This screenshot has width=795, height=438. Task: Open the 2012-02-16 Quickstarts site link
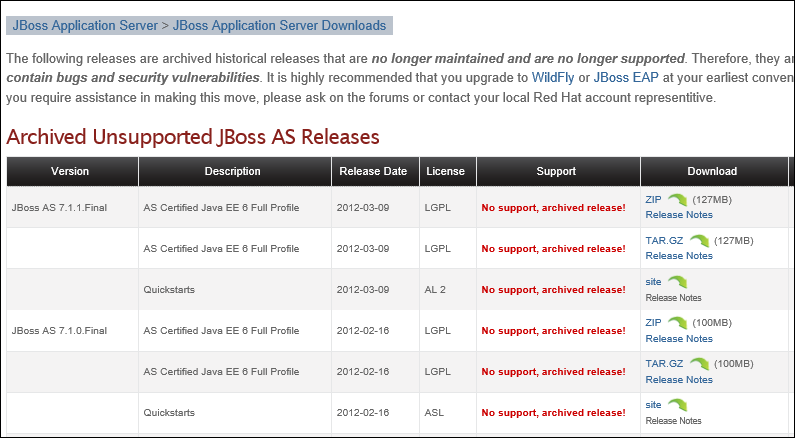[653, 405]
